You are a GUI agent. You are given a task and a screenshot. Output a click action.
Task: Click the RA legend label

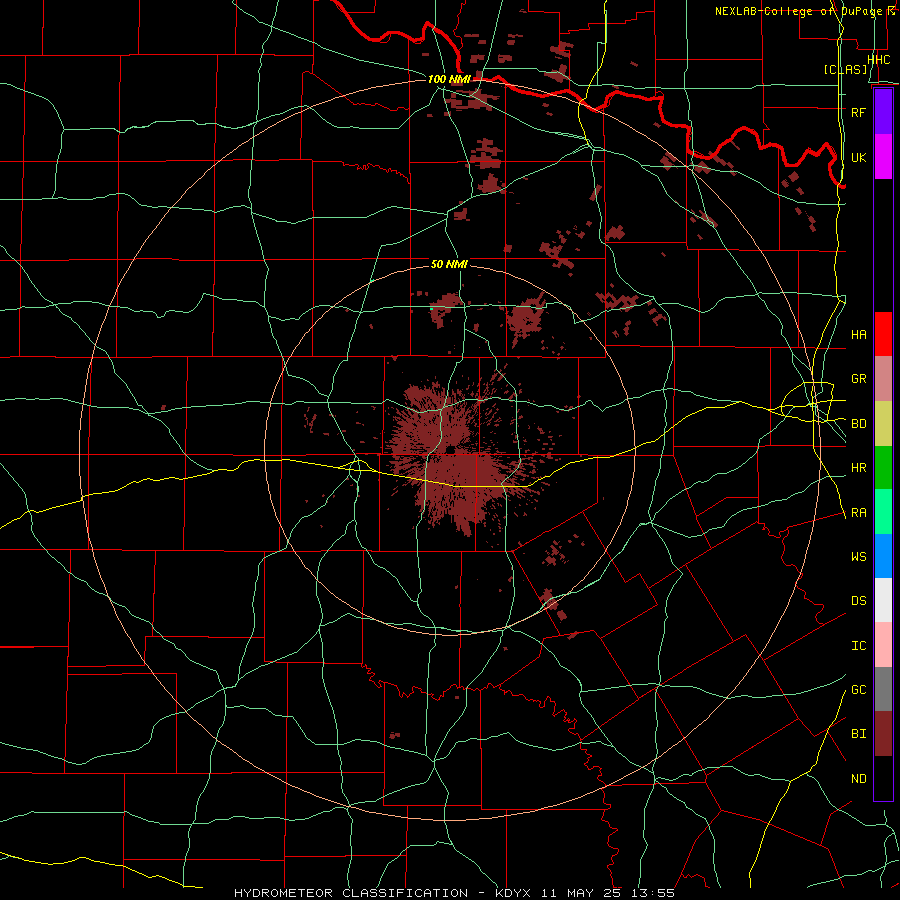(858, 513)
